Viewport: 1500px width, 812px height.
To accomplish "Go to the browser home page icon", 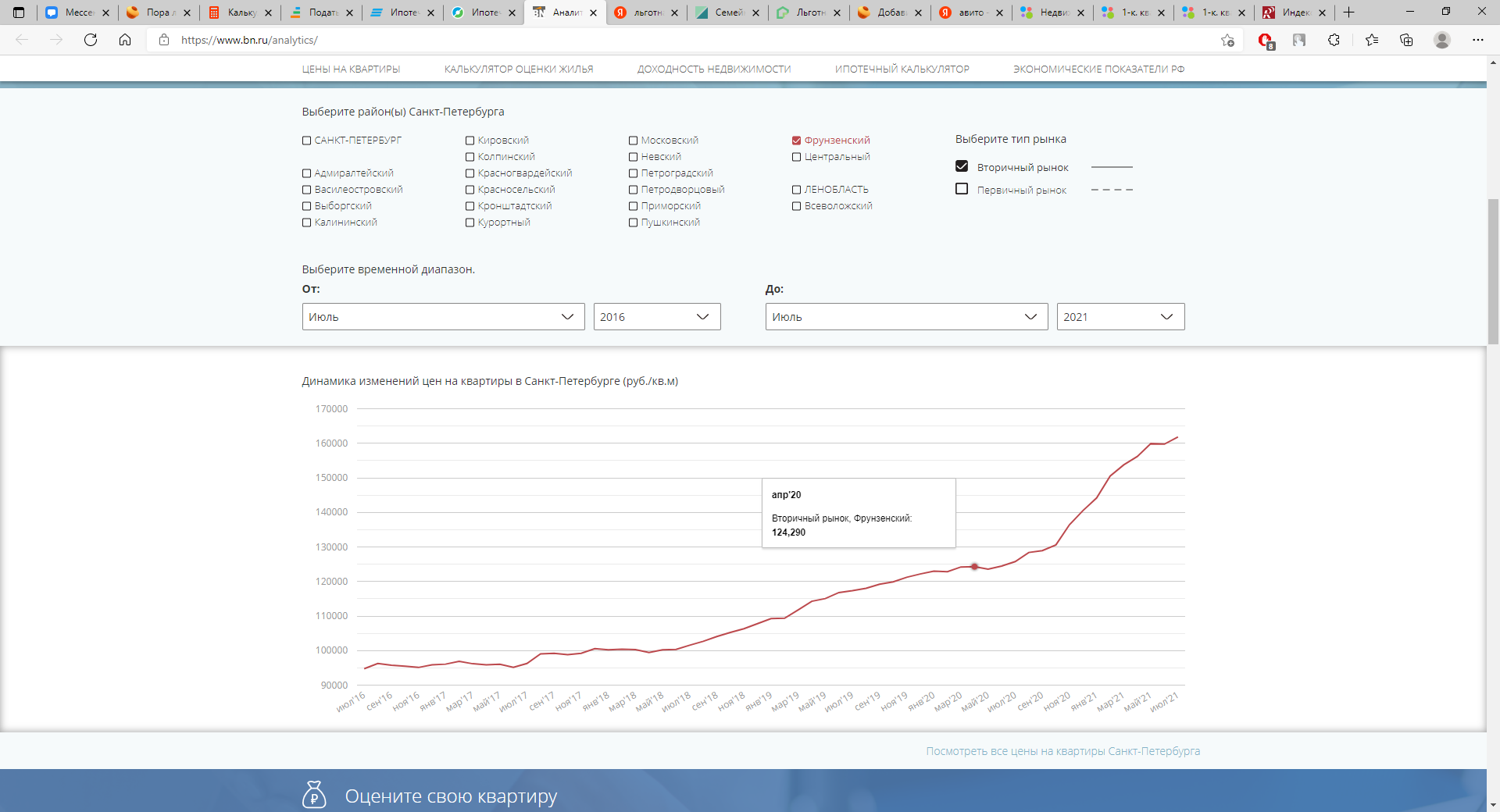I will 125,40.
